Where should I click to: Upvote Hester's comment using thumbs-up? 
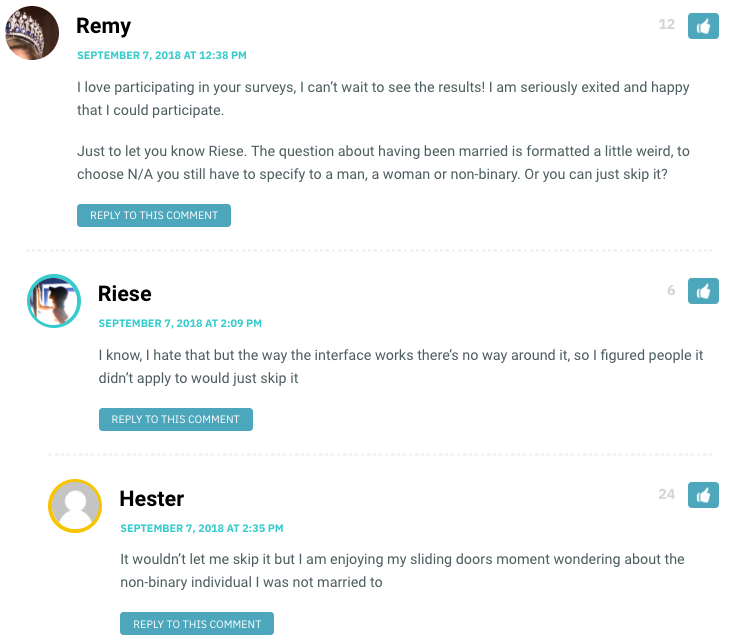click(703, 495)
